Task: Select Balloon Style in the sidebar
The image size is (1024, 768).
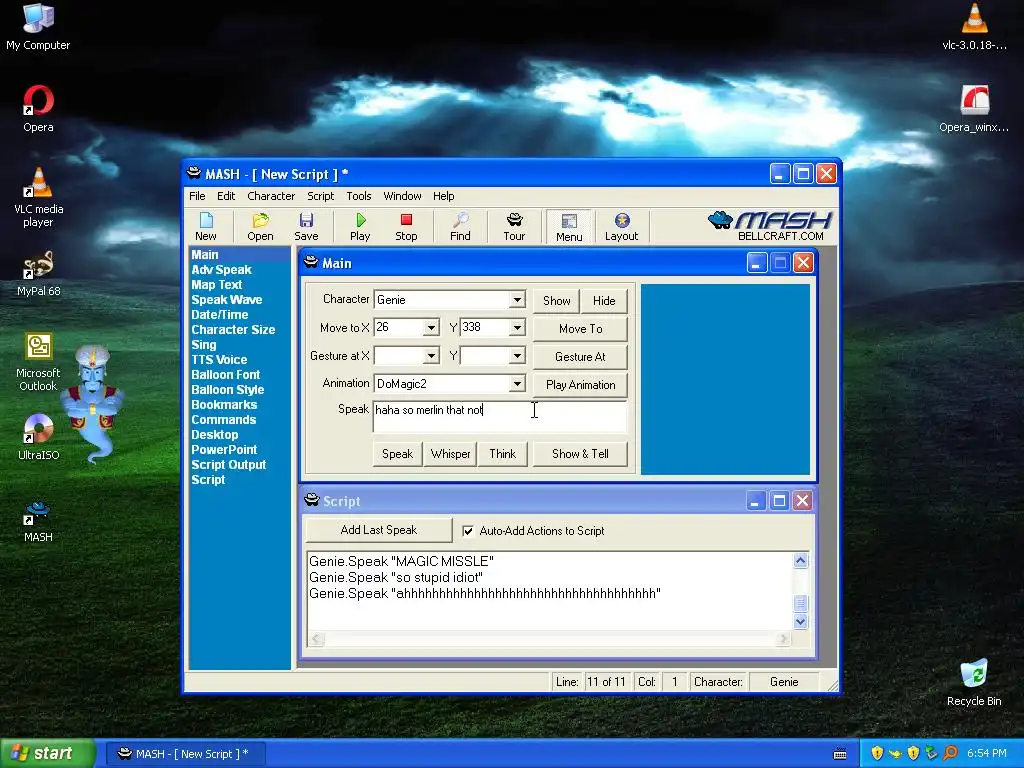Action: [x=228, y=390]
